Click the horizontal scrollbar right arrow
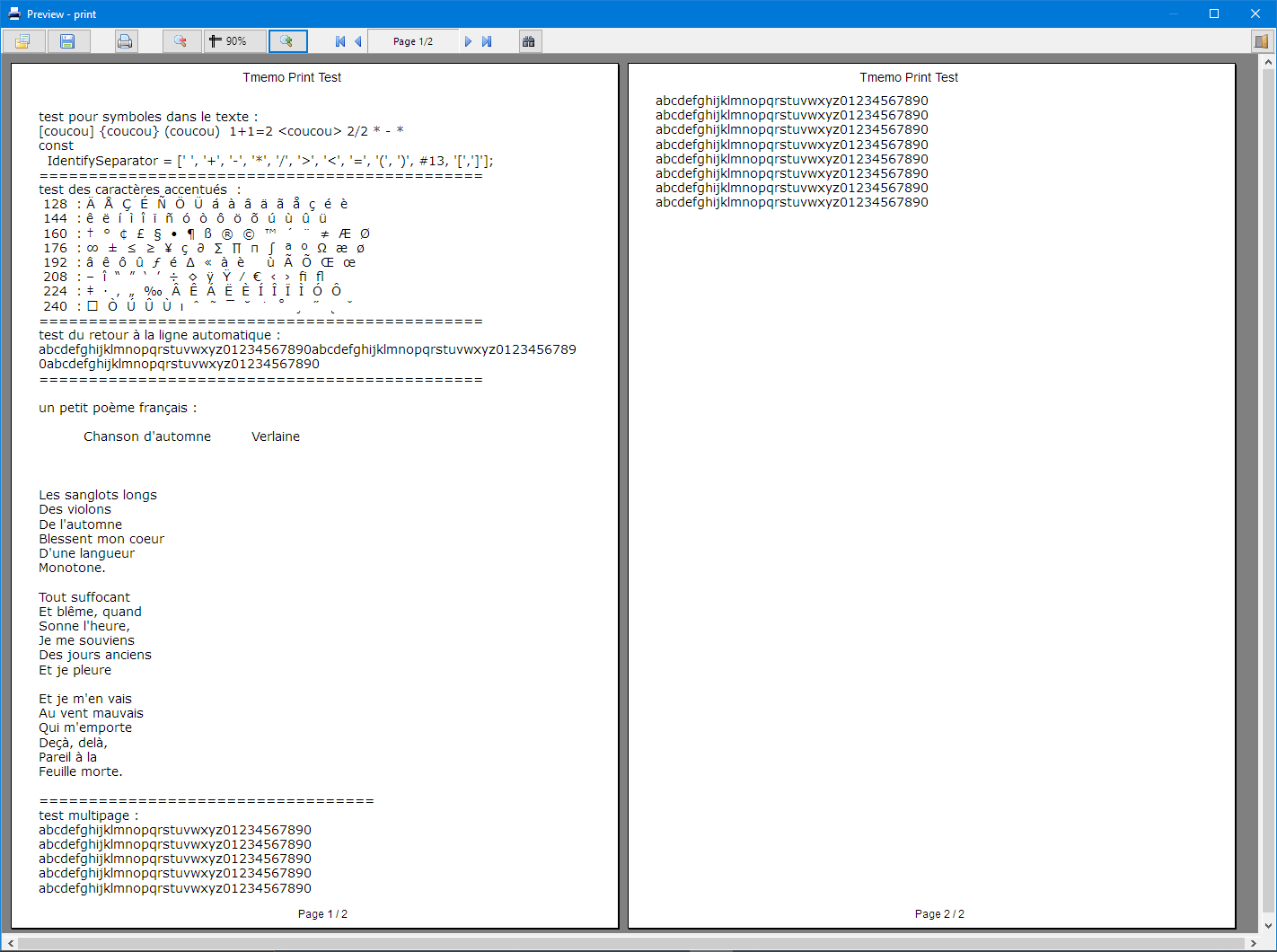 (x=1254, y=943)
